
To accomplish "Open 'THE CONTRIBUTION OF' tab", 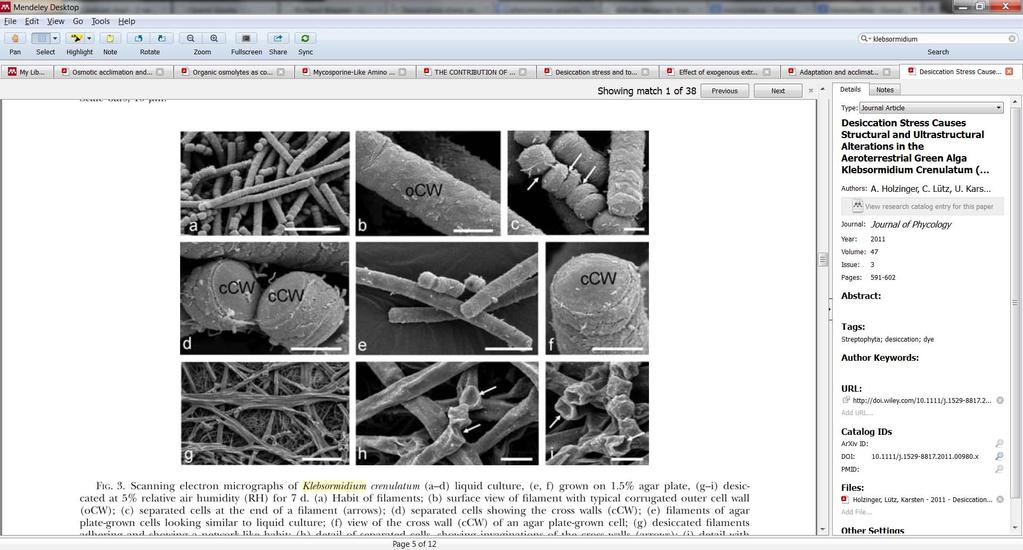I will click(x=474, y=72).
